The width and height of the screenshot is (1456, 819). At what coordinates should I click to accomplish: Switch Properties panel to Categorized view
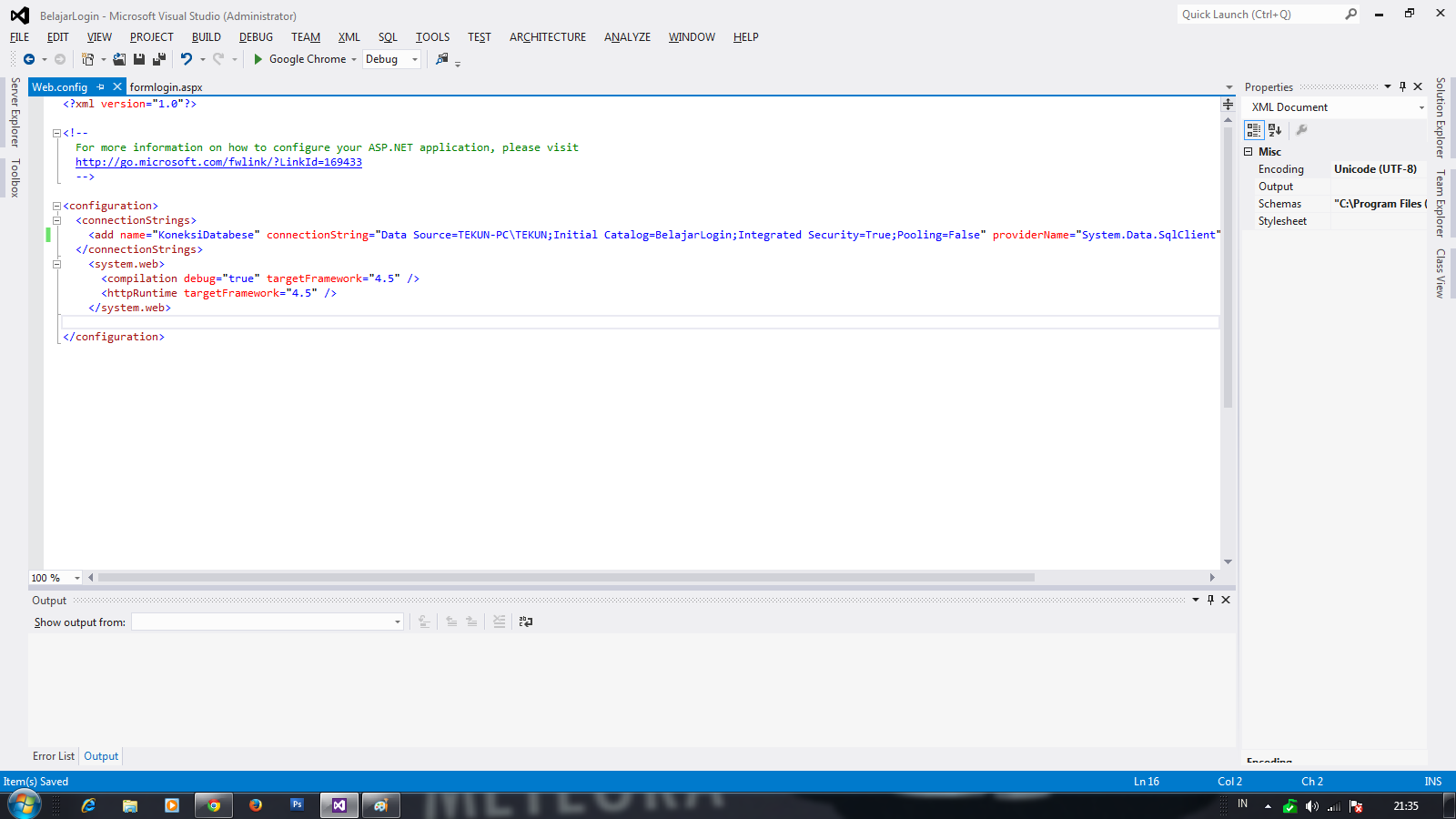click(1256, 130)
